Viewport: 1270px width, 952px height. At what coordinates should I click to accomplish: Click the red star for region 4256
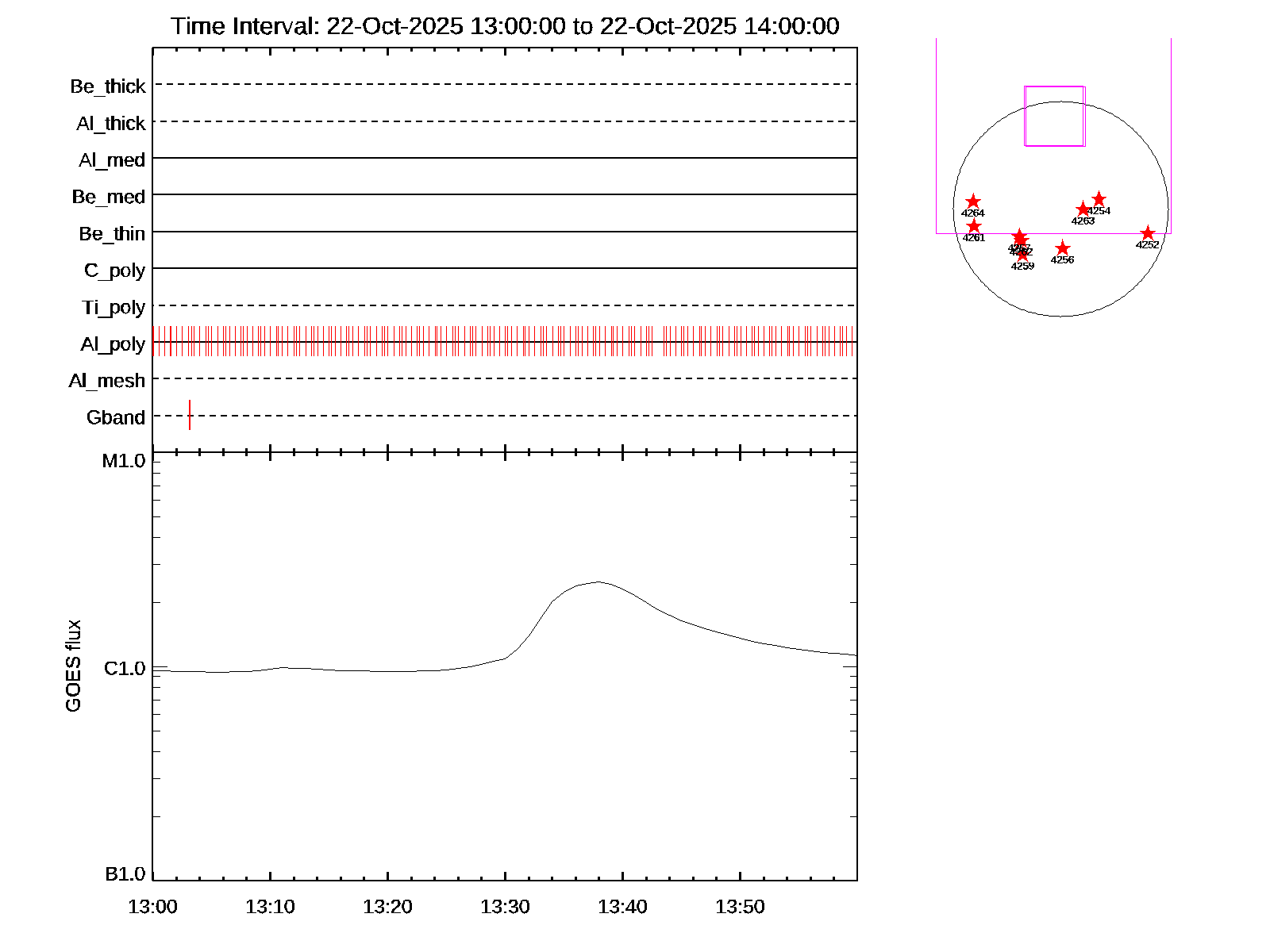click(x=1062, y=249)
